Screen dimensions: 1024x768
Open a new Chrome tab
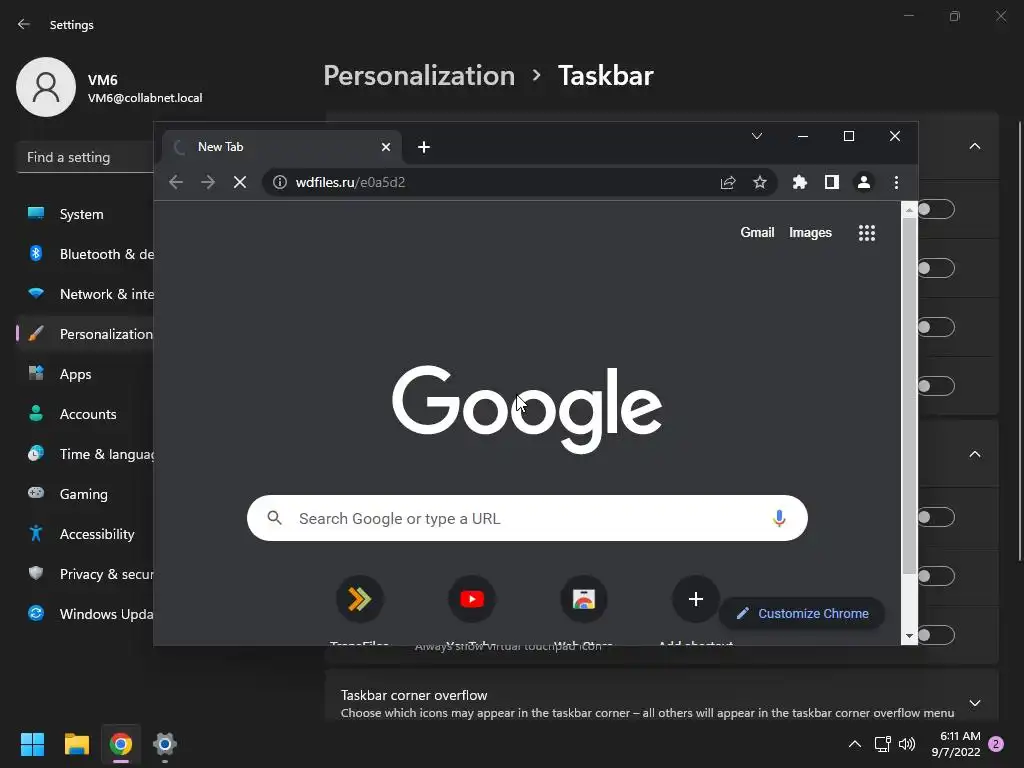424,148
